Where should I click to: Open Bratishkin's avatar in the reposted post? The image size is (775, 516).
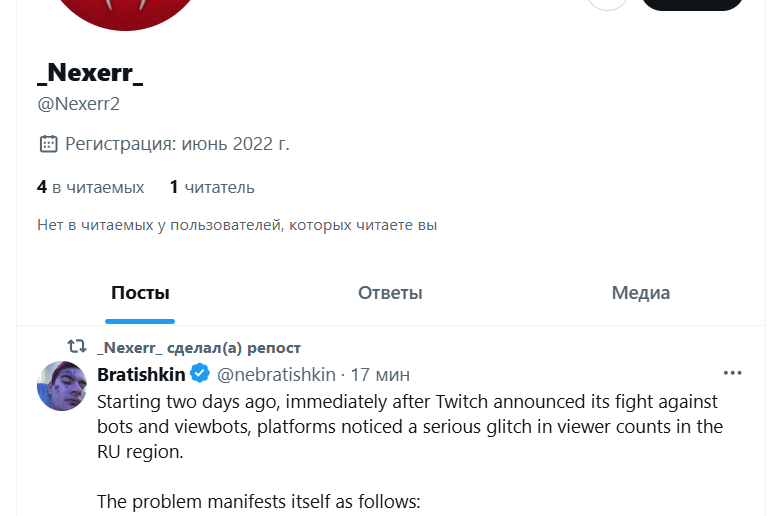(62, 386)
